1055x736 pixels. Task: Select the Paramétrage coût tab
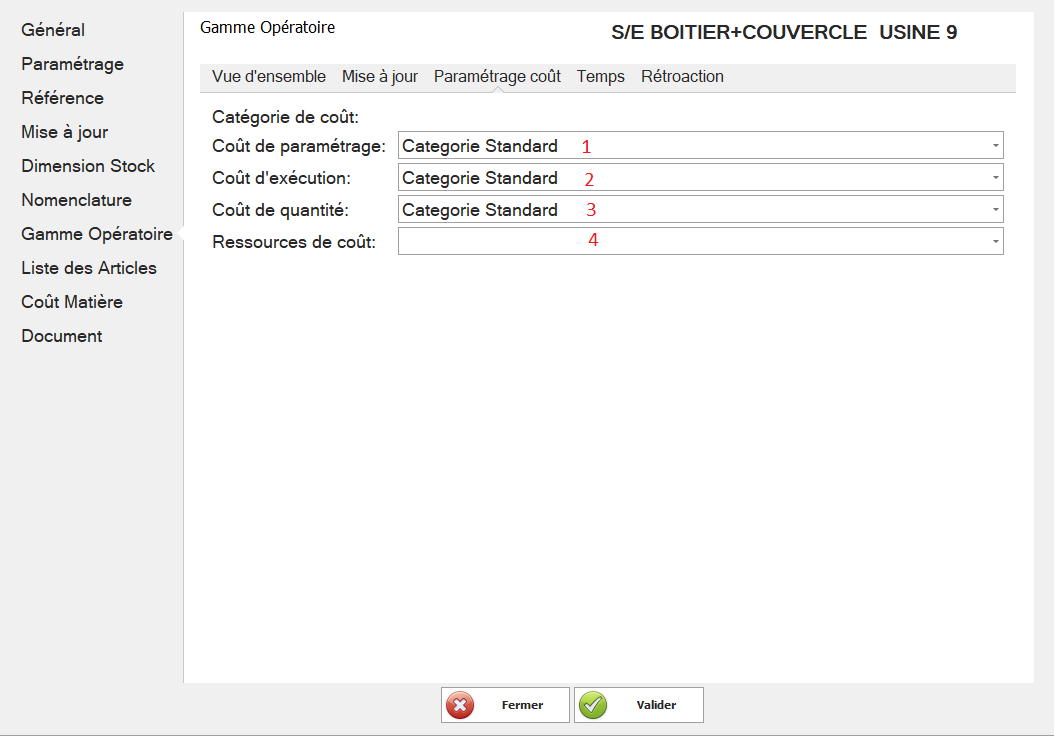[x=497, y=77]
